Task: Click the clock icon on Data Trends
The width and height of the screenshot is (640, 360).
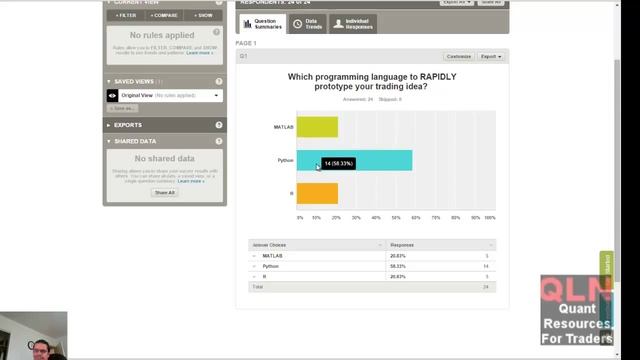Action: coord(298,24)
